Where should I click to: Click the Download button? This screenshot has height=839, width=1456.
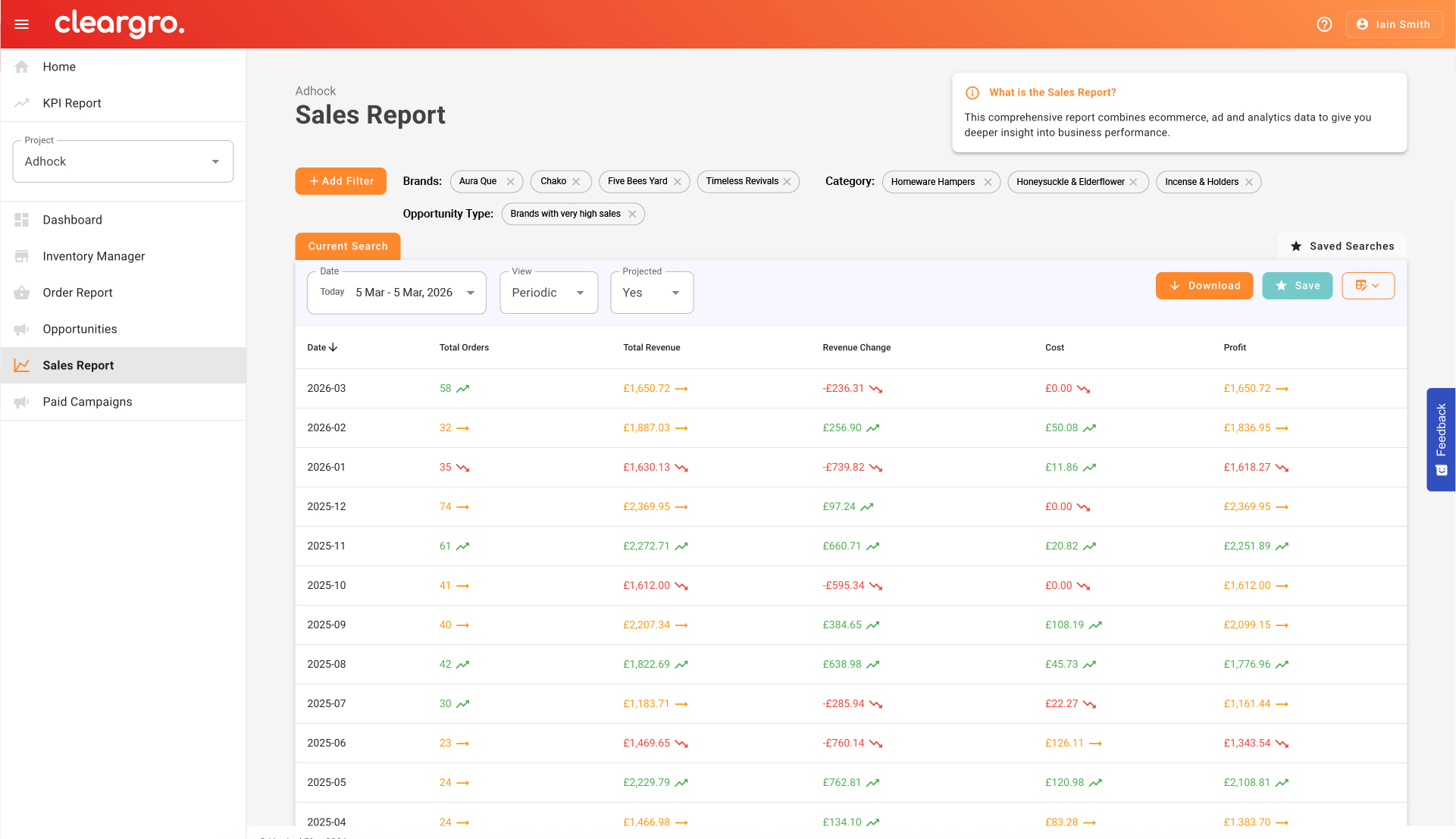click(x=1204, y=286)
